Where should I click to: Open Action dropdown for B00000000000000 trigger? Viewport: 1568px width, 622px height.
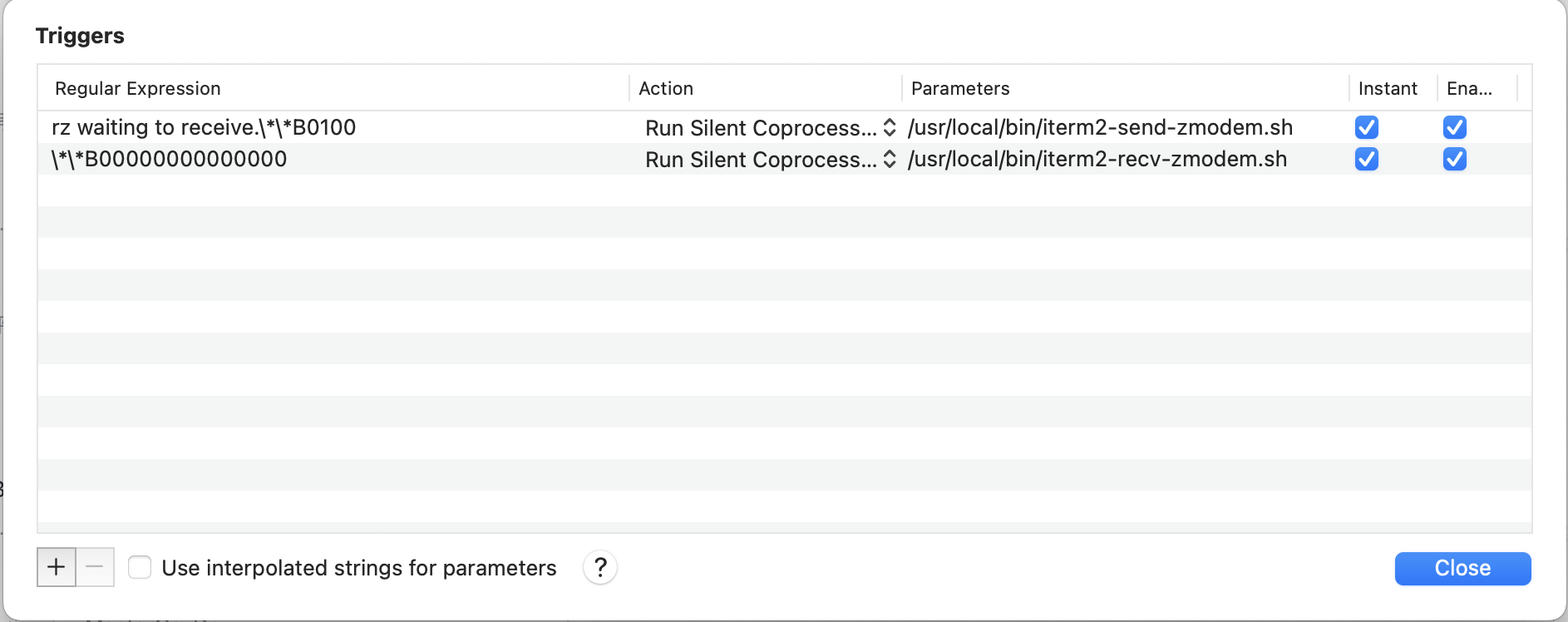[770, 160]
